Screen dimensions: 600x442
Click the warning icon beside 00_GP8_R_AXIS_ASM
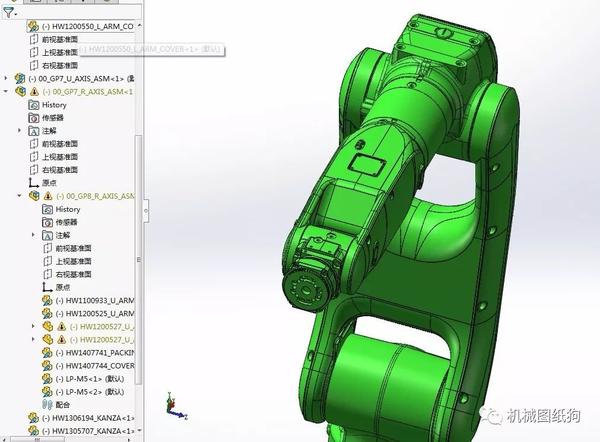[x=48, y=196]
